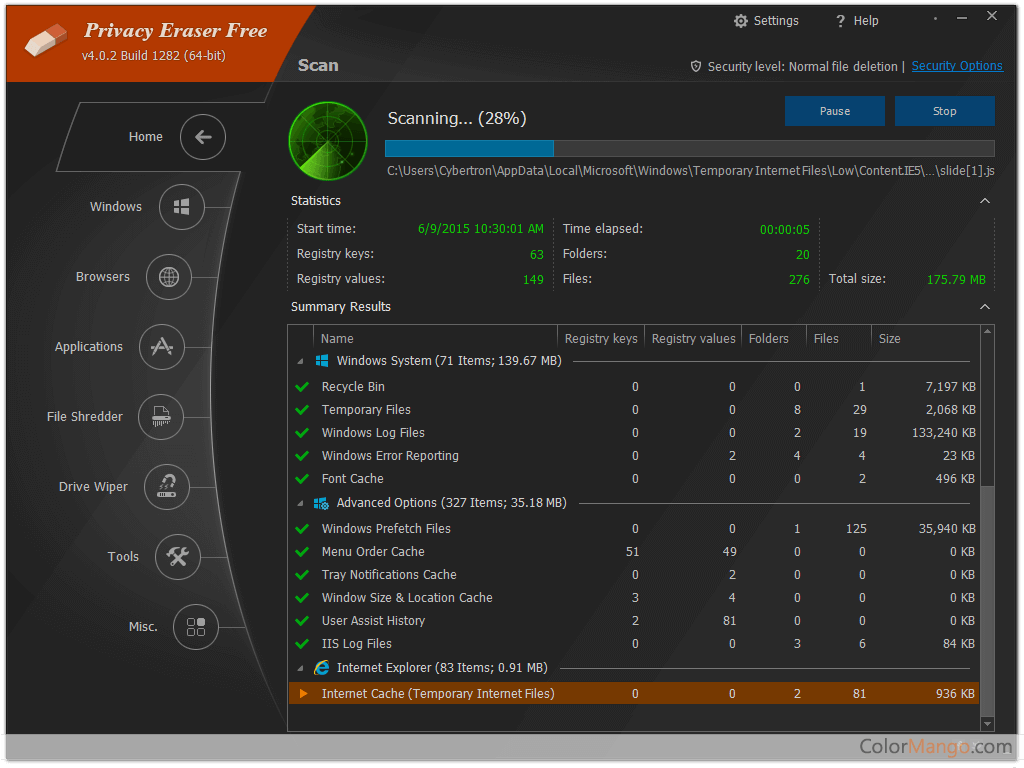Click the Settings gear icon
This screenshot has height=768, width=1024.
(740, 21)
